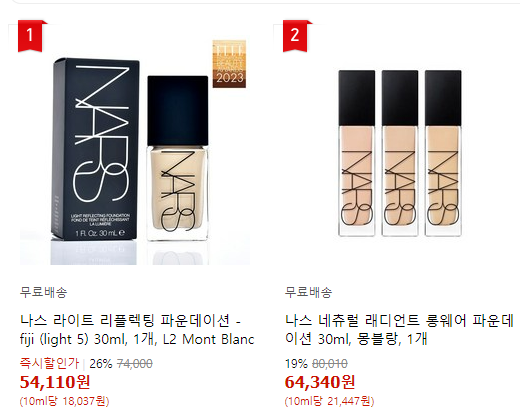Click the 즉시할인가 label

[49, 363]
